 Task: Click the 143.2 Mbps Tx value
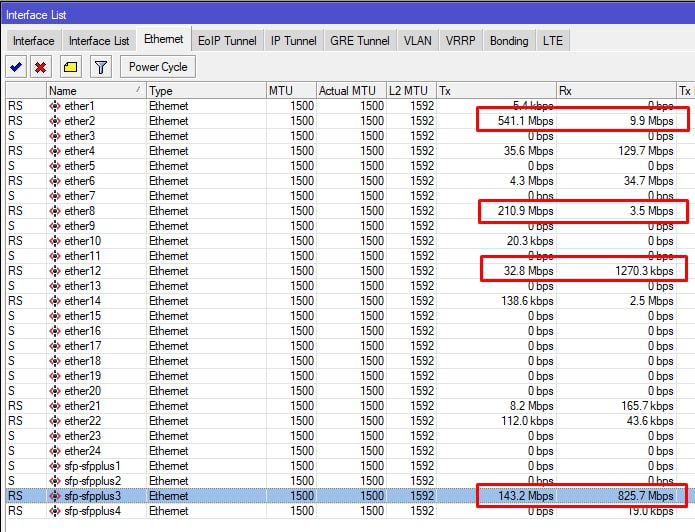click(x=525, y=496)
